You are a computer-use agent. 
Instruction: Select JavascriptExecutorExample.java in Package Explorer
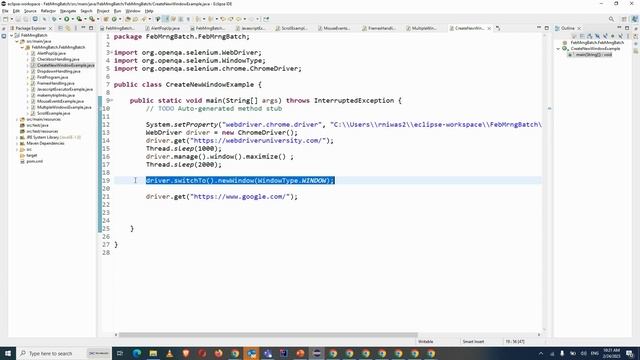point(64,89)
